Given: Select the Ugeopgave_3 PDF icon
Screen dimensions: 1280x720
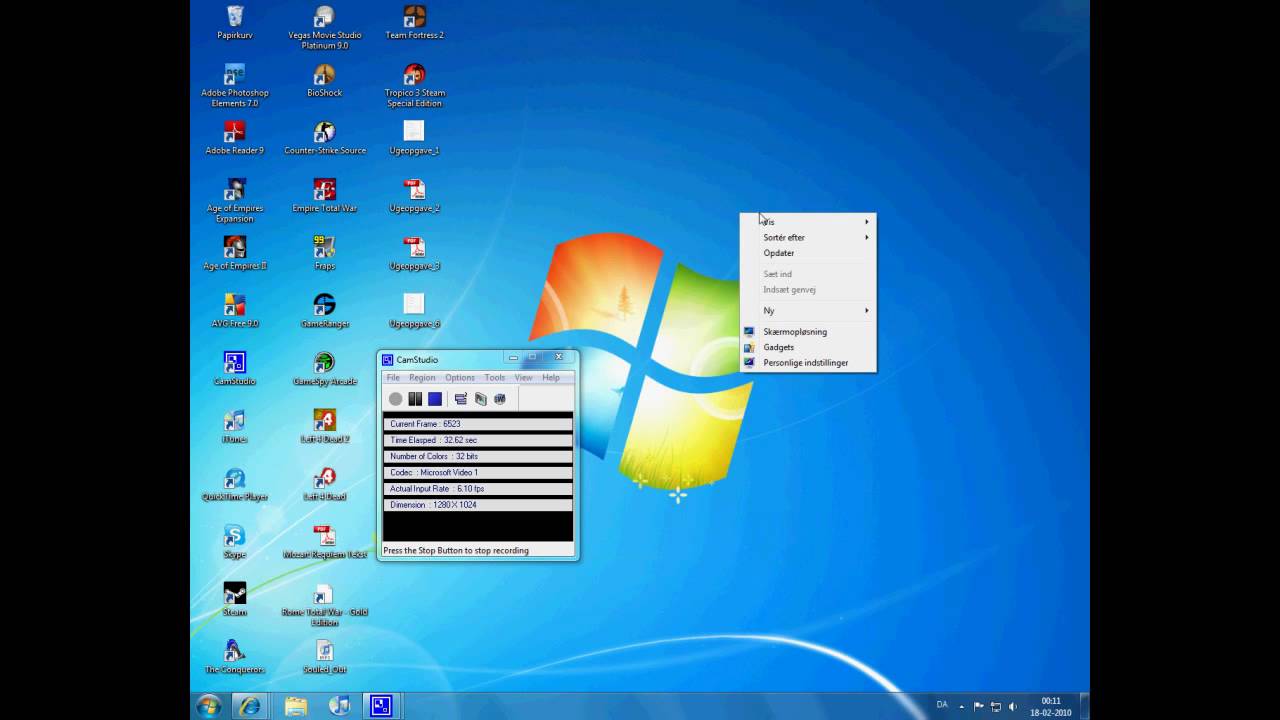Looking at the screenshot, I should [x=414, y=253].
